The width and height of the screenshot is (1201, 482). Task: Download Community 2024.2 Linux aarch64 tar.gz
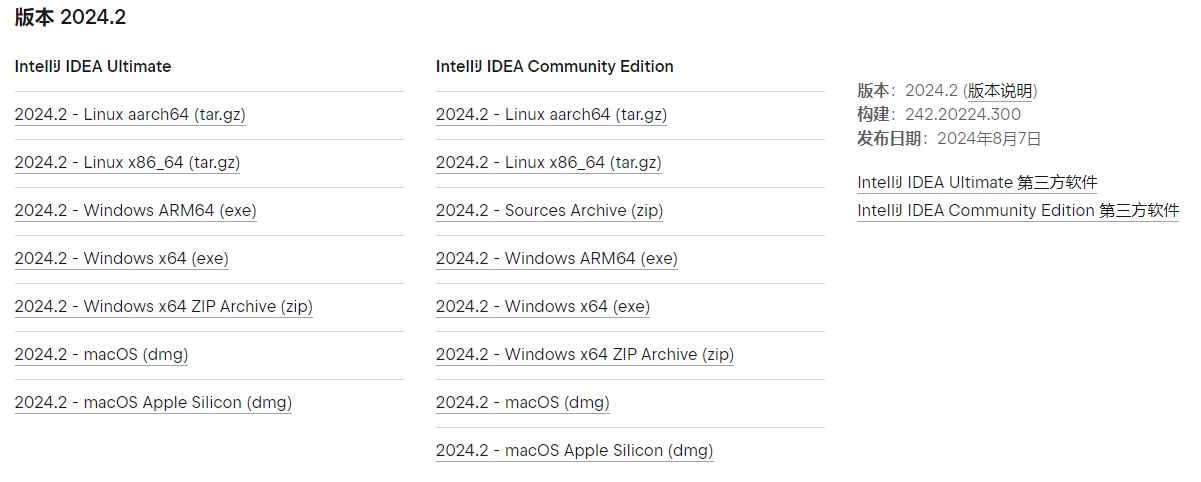(551, 114)
